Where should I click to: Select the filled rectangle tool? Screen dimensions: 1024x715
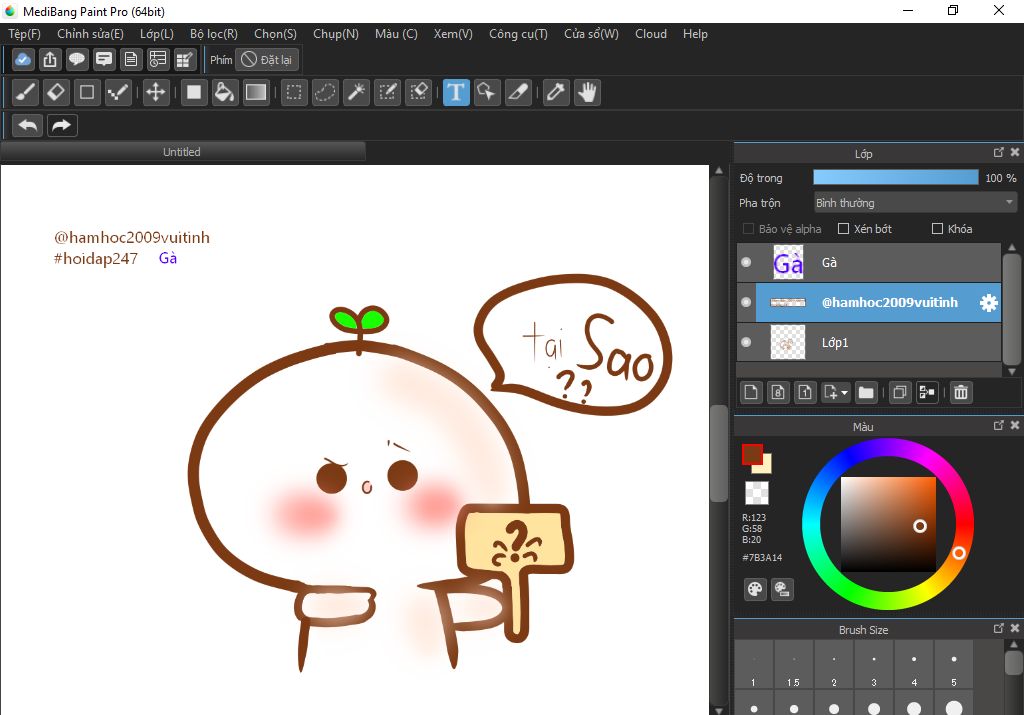193,92
